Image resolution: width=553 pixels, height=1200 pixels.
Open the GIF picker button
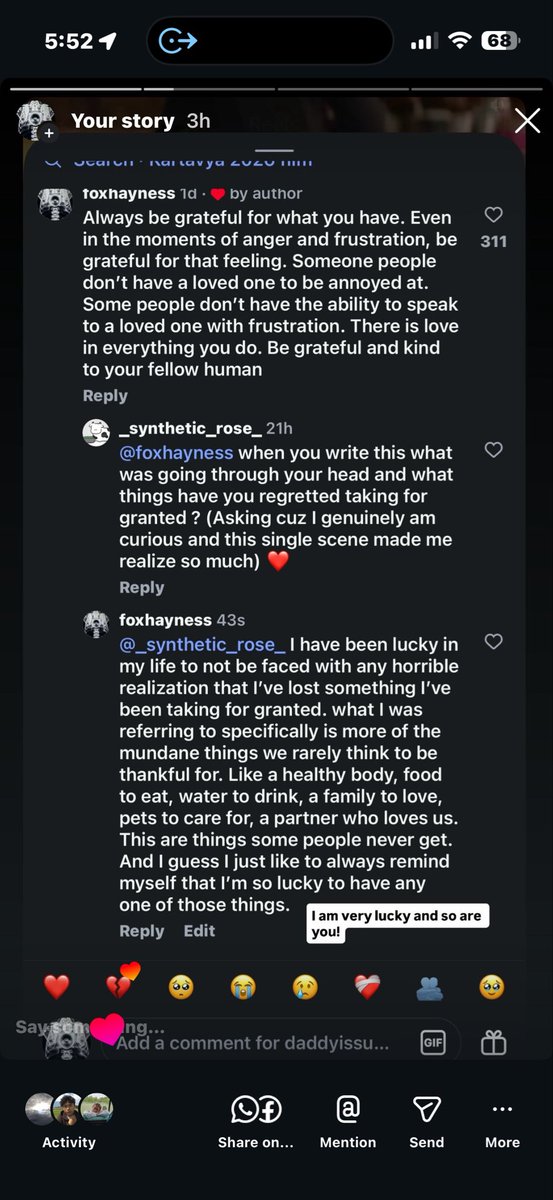pos(432,1042)
